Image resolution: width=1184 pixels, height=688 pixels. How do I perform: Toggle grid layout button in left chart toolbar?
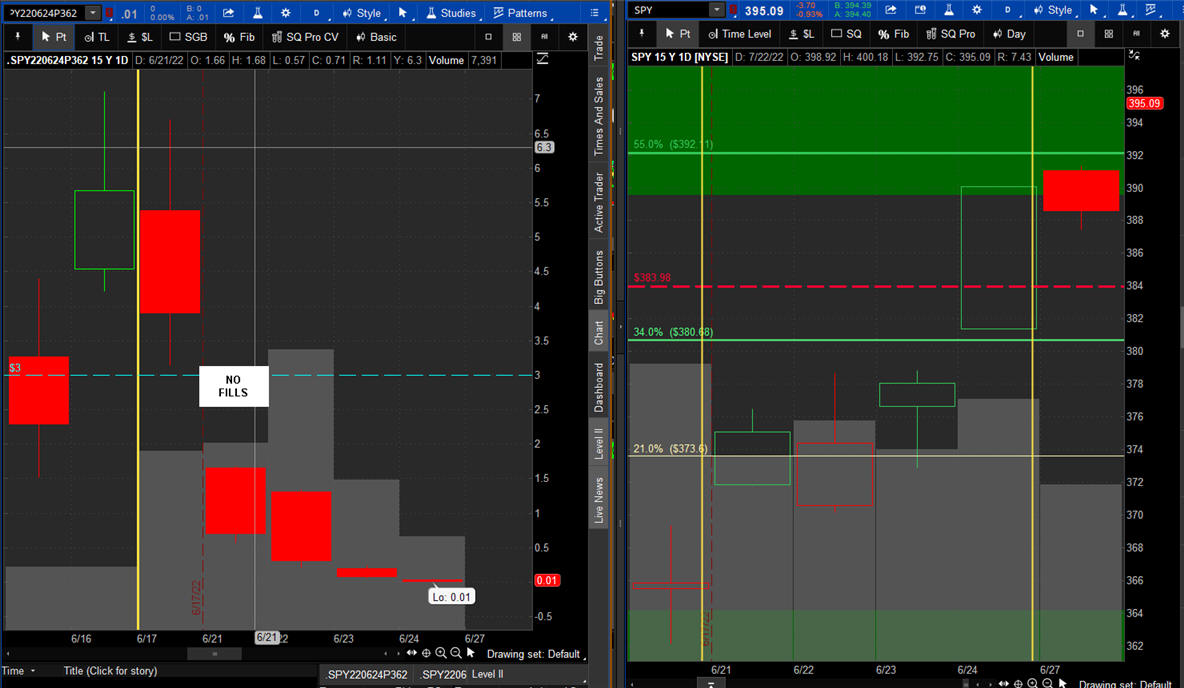point(516,37)
